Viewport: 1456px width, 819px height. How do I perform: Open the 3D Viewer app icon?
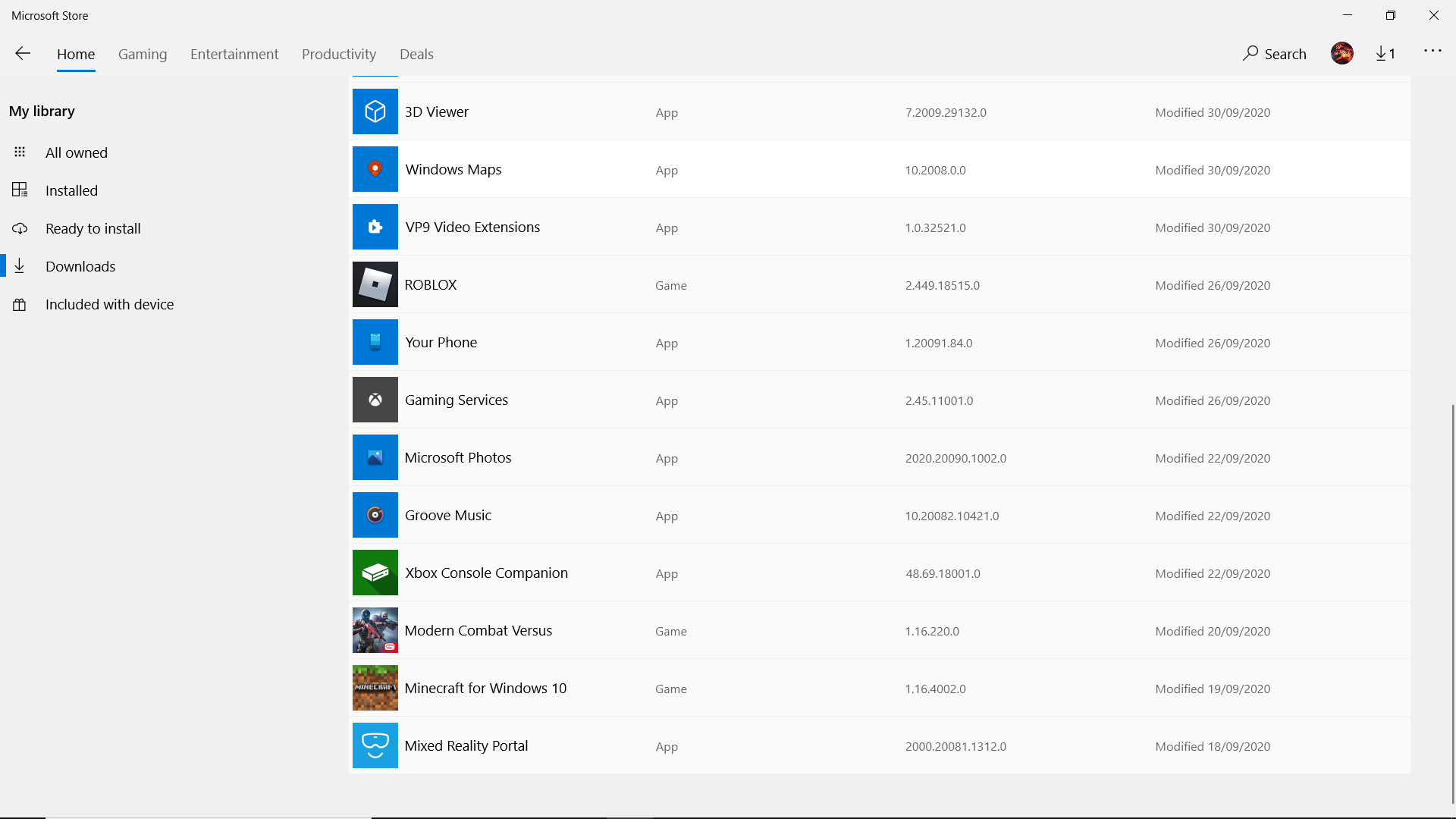(x=375, y=111)
